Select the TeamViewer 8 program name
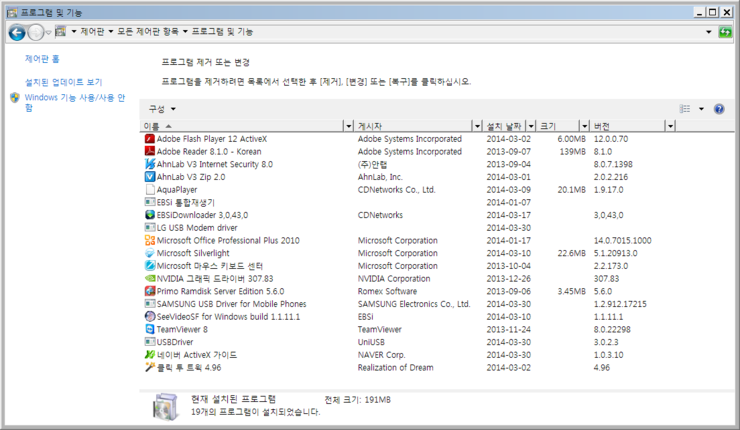740x430 pixels. [x=182, y=329]
